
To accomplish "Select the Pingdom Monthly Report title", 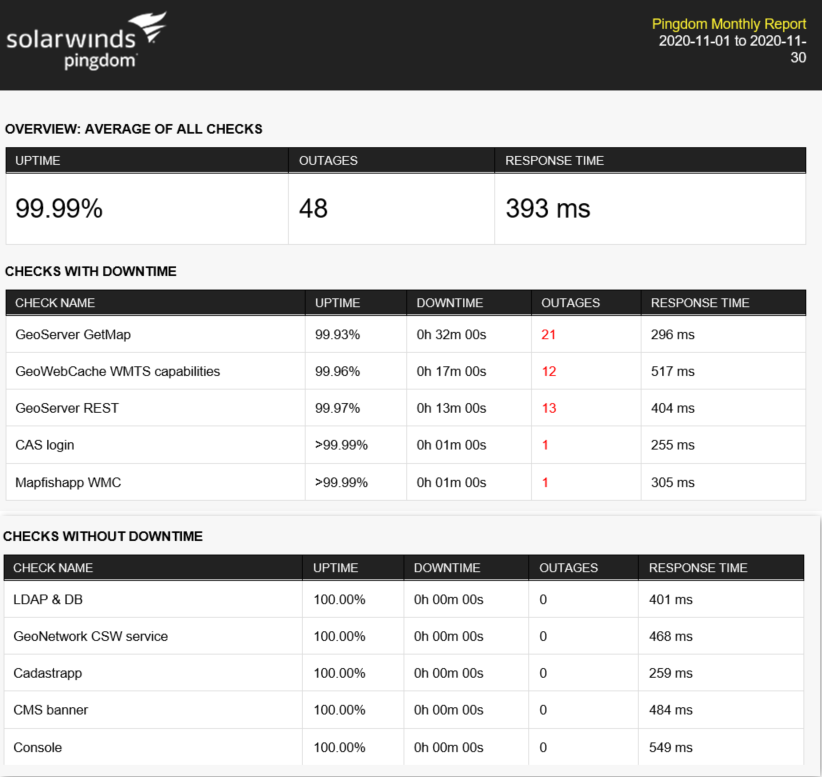I will click(729, 24).
